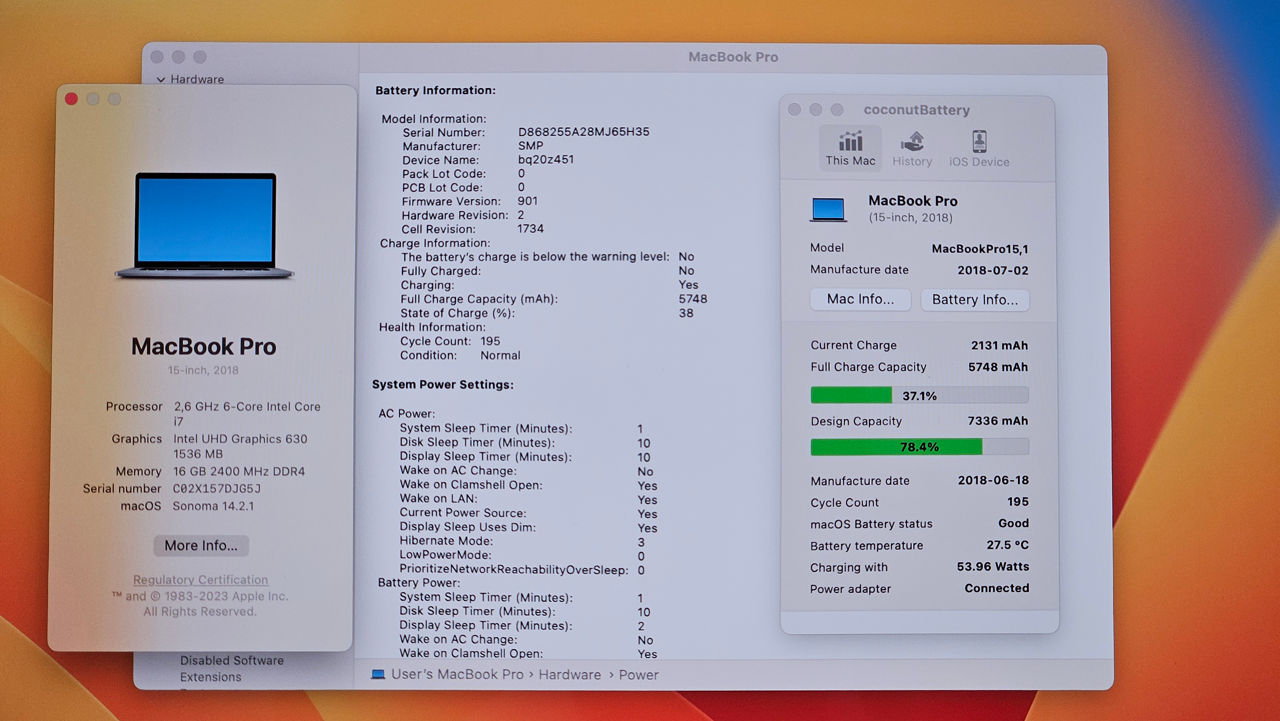Click the Battery Power section label
Screen dimensions: 1280x721
419,582
